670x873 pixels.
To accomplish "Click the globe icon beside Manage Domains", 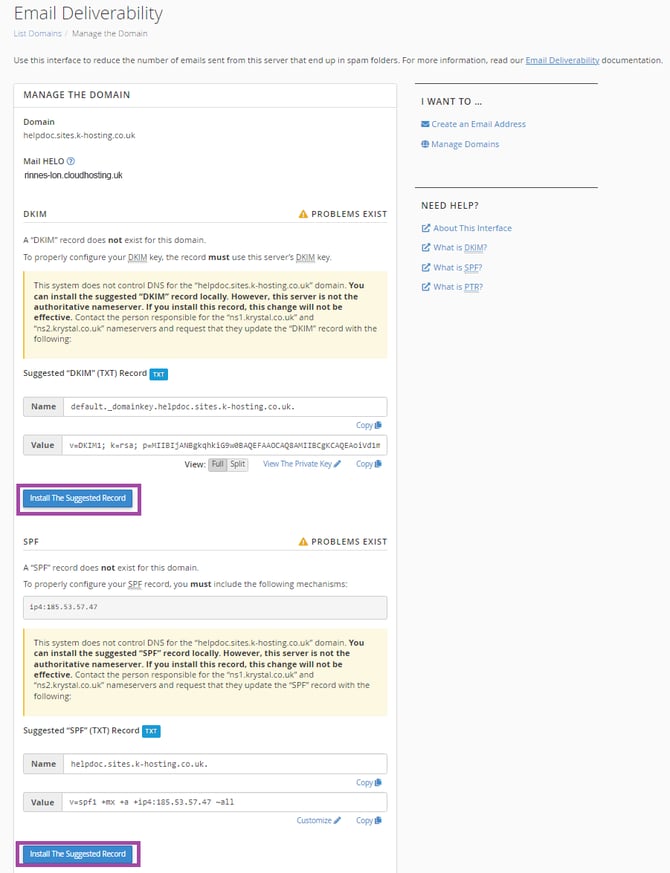I will [425, 144].
